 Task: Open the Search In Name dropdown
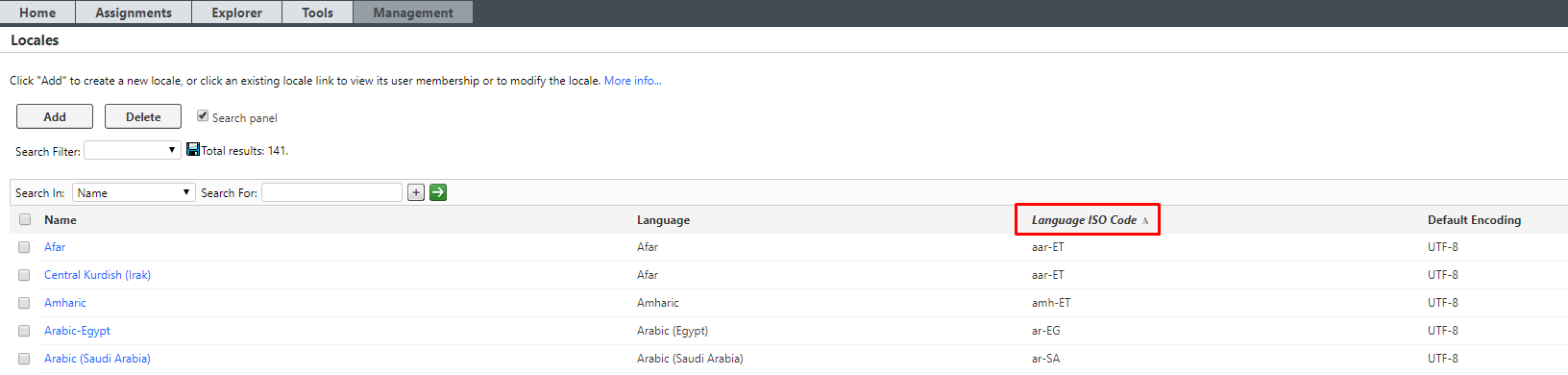click(x=134, y=192)
